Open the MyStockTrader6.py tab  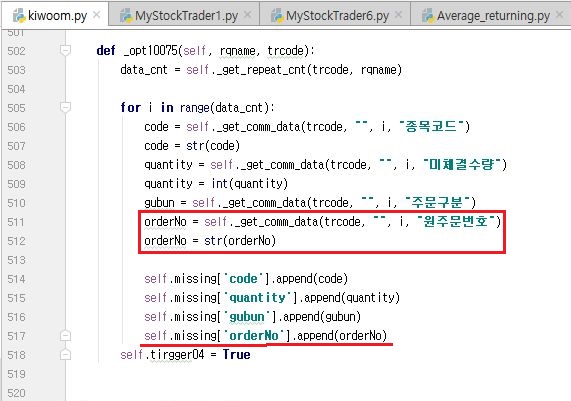click(336, 16)
